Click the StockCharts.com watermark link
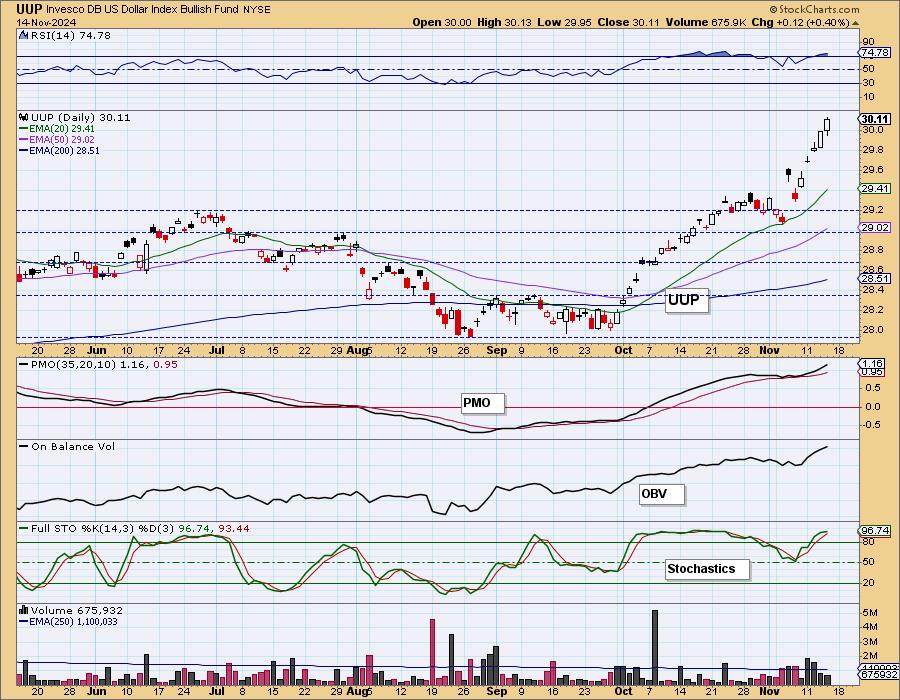Screen dimensions: 900x700 (814, 9)
